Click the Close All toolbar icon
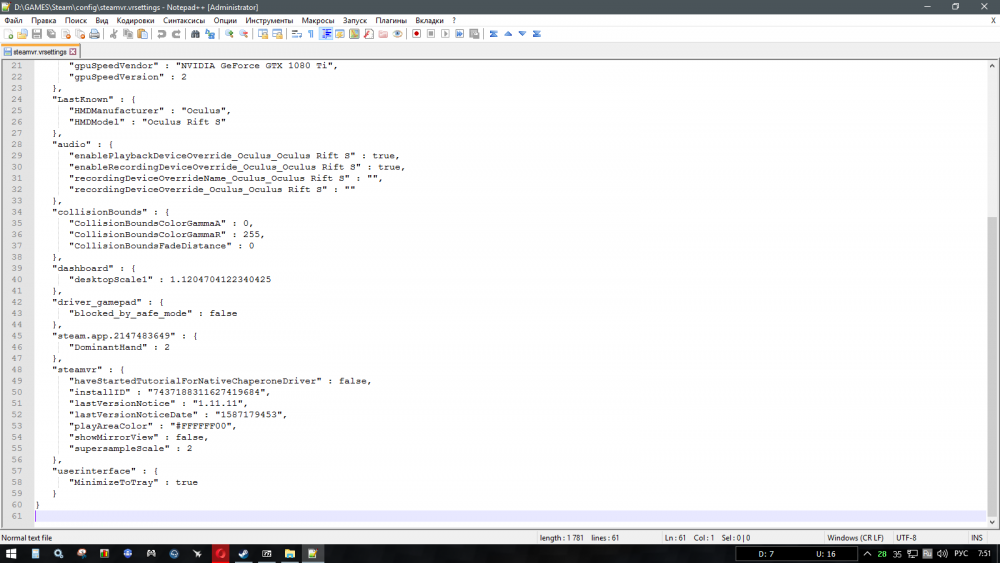 point(80,34)
